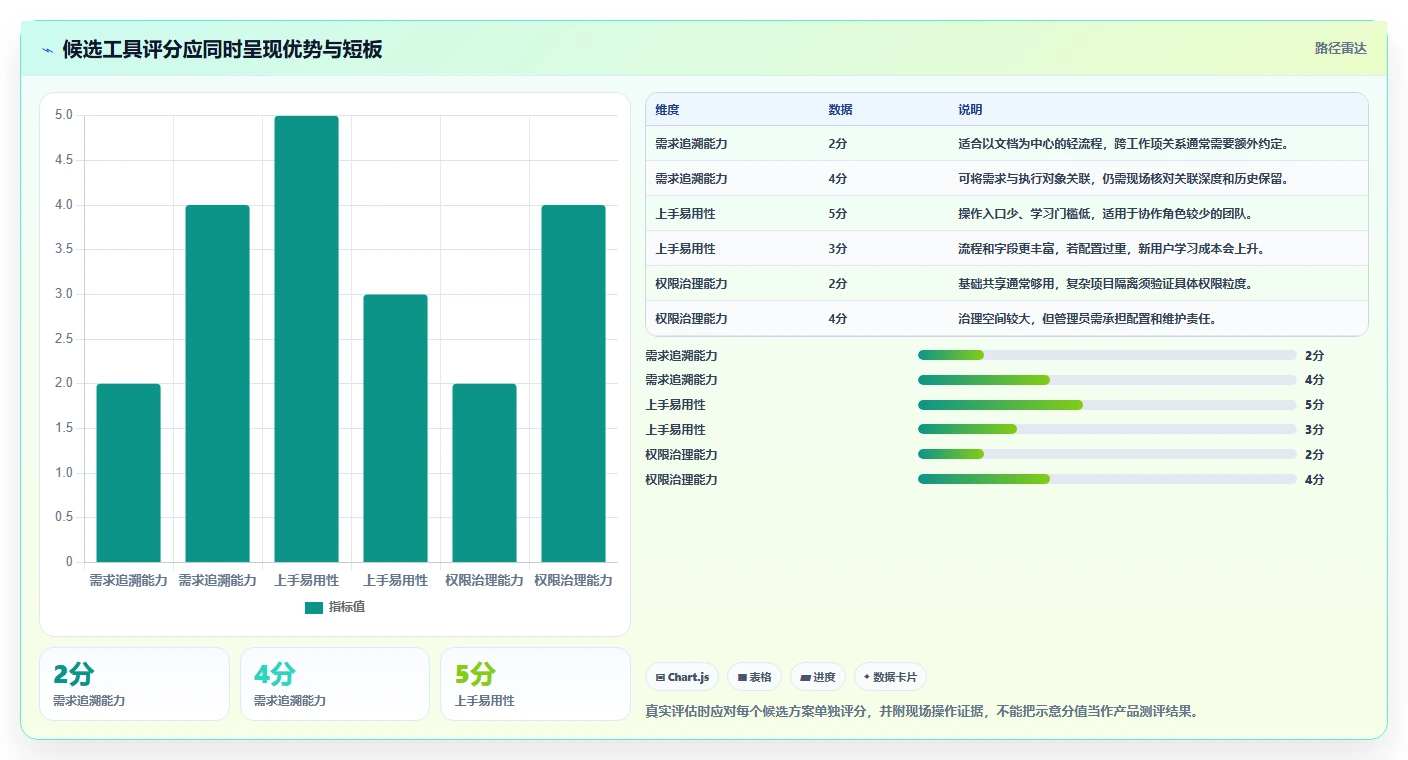Open the 2分 需求追溯能力 data card

pos(134,684)
